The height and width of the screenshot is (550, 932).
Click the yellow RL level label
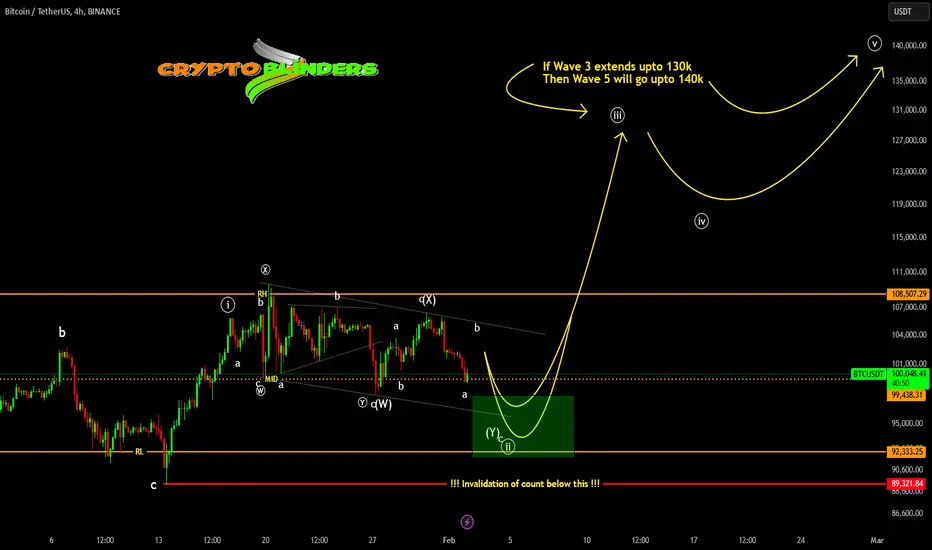pos(139,452)
